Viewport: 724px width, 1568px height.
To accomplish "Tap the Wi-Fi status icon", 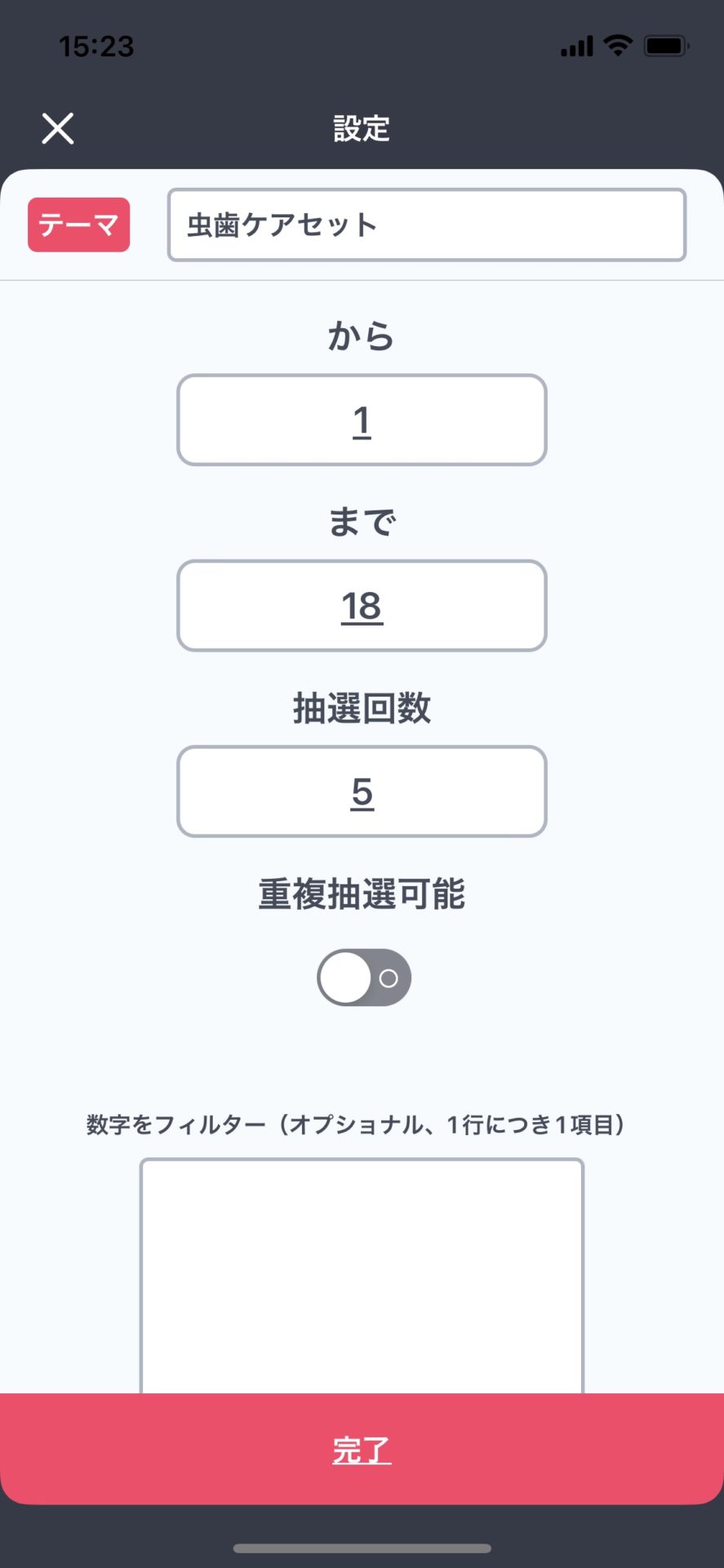I will coord(618,46).
